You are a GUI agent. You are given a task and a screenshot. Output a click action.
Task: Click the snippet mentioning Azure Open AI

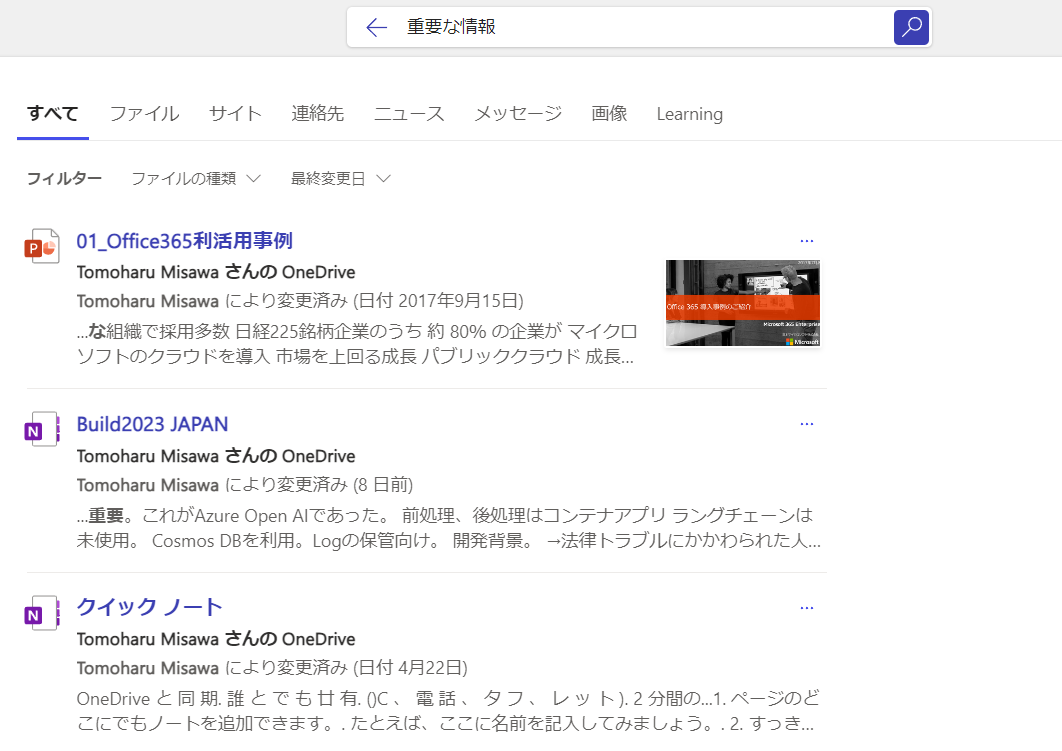coord(448,528)
